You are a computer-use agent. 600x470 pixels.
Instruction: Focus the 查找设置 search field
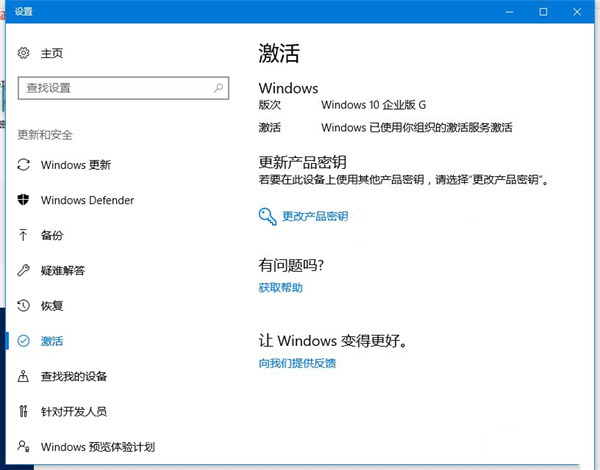115,88
